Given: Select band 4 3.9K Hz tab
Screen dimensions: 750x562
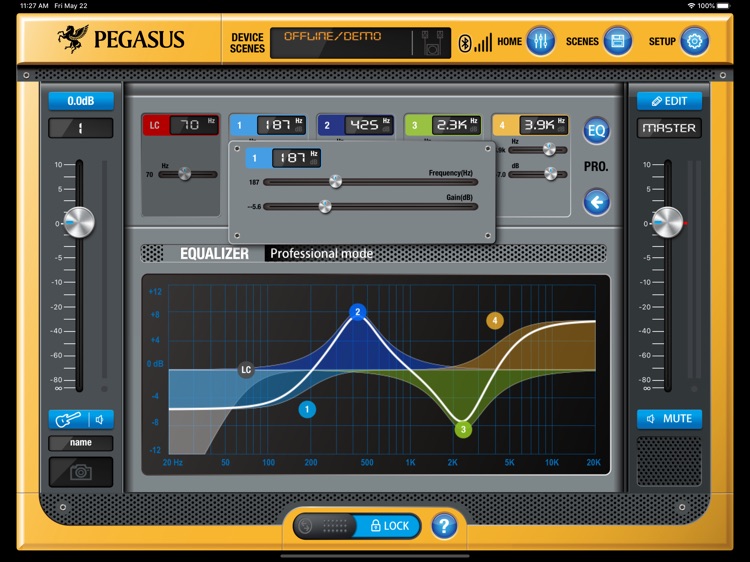Looking at the screenshot, I should [x=531, y=125].
